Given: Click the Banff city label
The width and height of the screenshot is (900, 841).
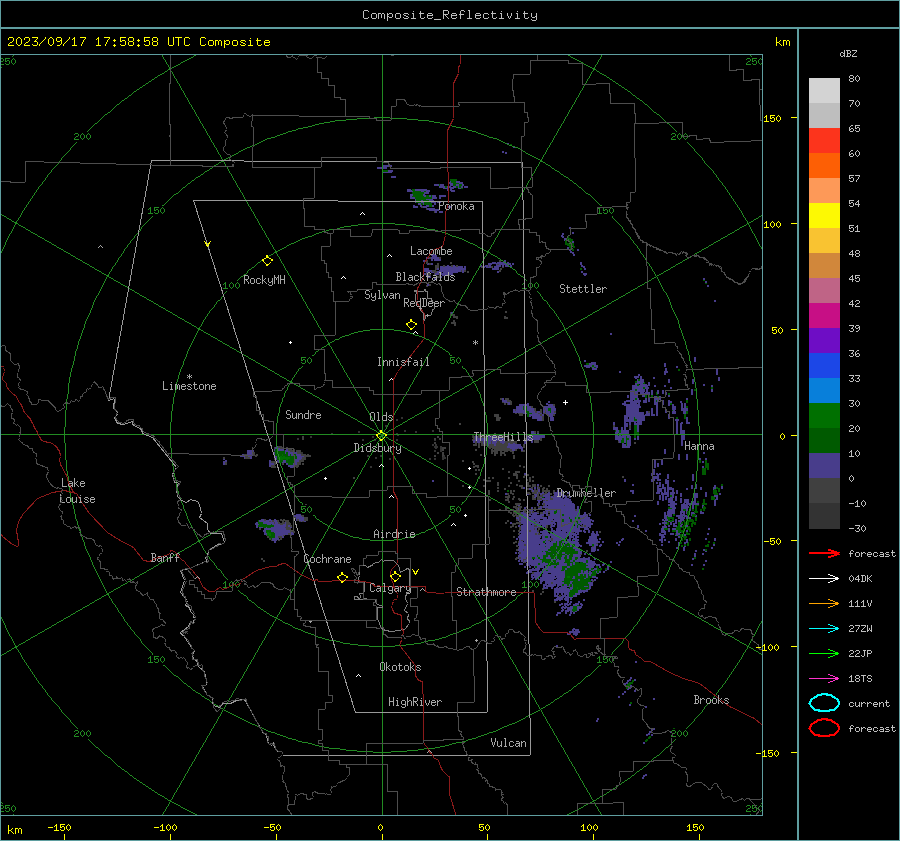Looking at the screenshot, I should [165, 557].
